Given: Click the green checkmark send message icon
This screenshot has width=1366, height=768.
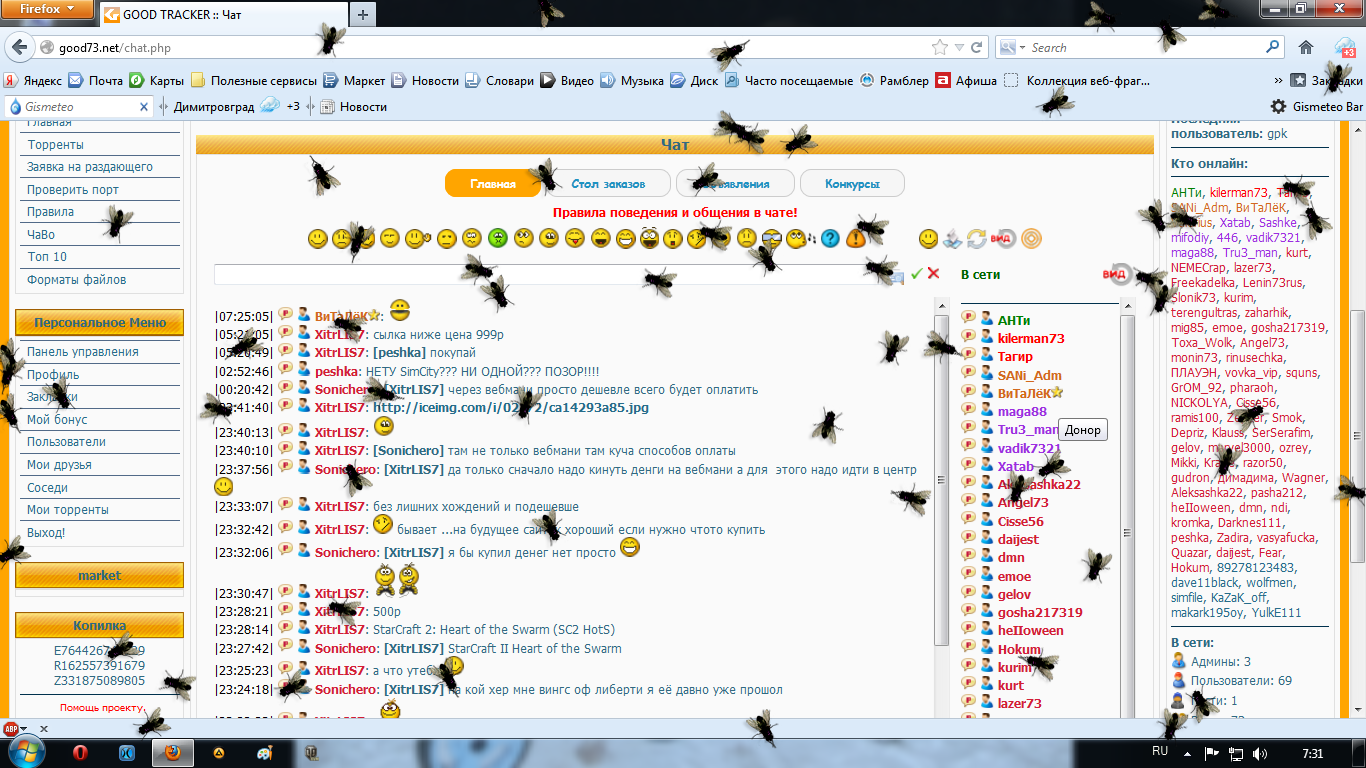Looking at the screenshot, I should (916, 273).
